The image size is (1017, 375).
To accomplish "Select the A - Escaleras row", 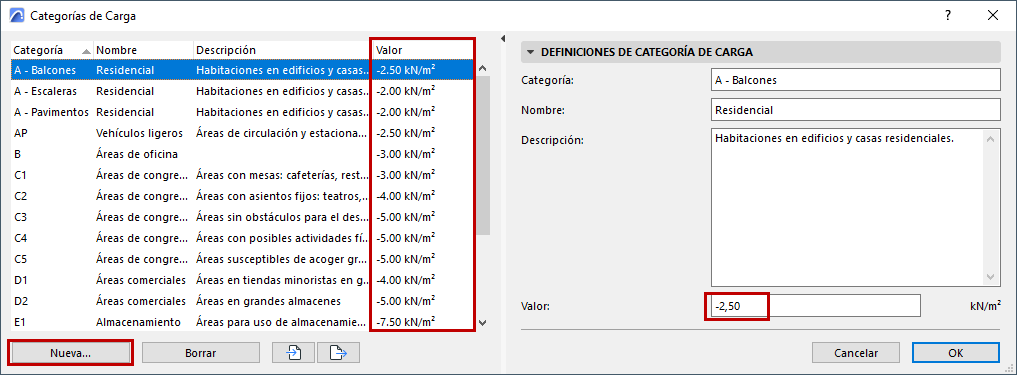I will point(243,91).
